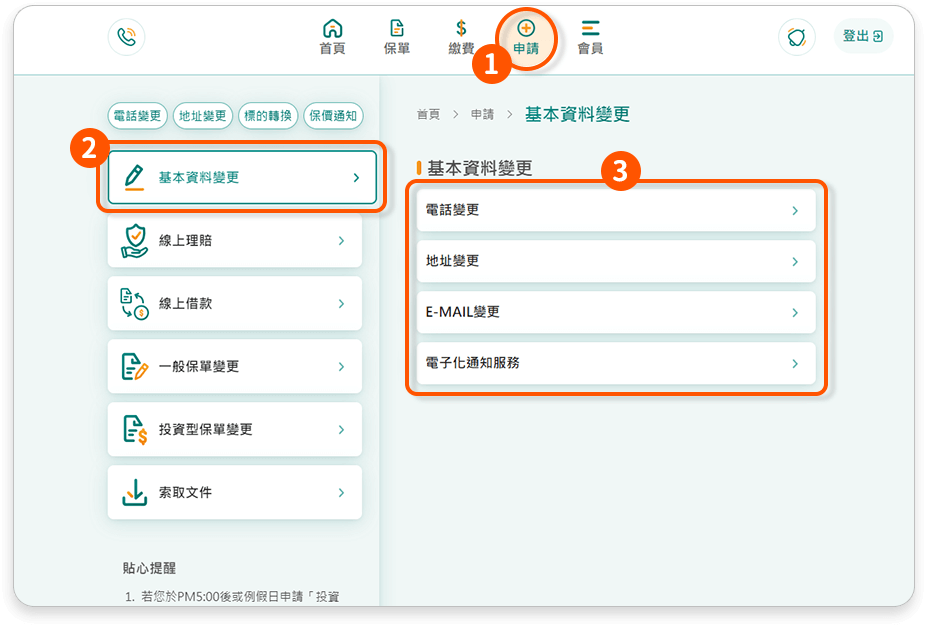The width and height of the screenshot is (926, 626).
Task: Click the 申請 plus circle icon
Action: 526,28
